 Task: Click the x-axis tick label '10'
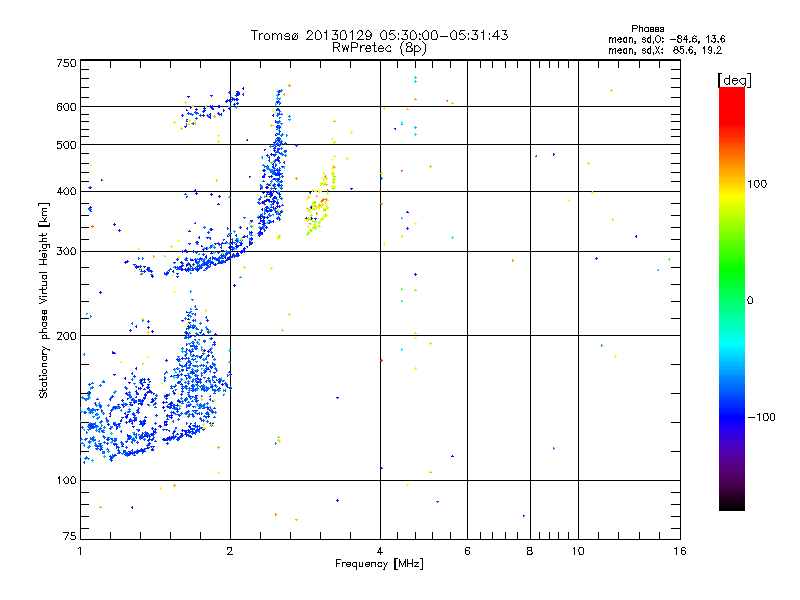pyautogui.click(x=578, y=551)
